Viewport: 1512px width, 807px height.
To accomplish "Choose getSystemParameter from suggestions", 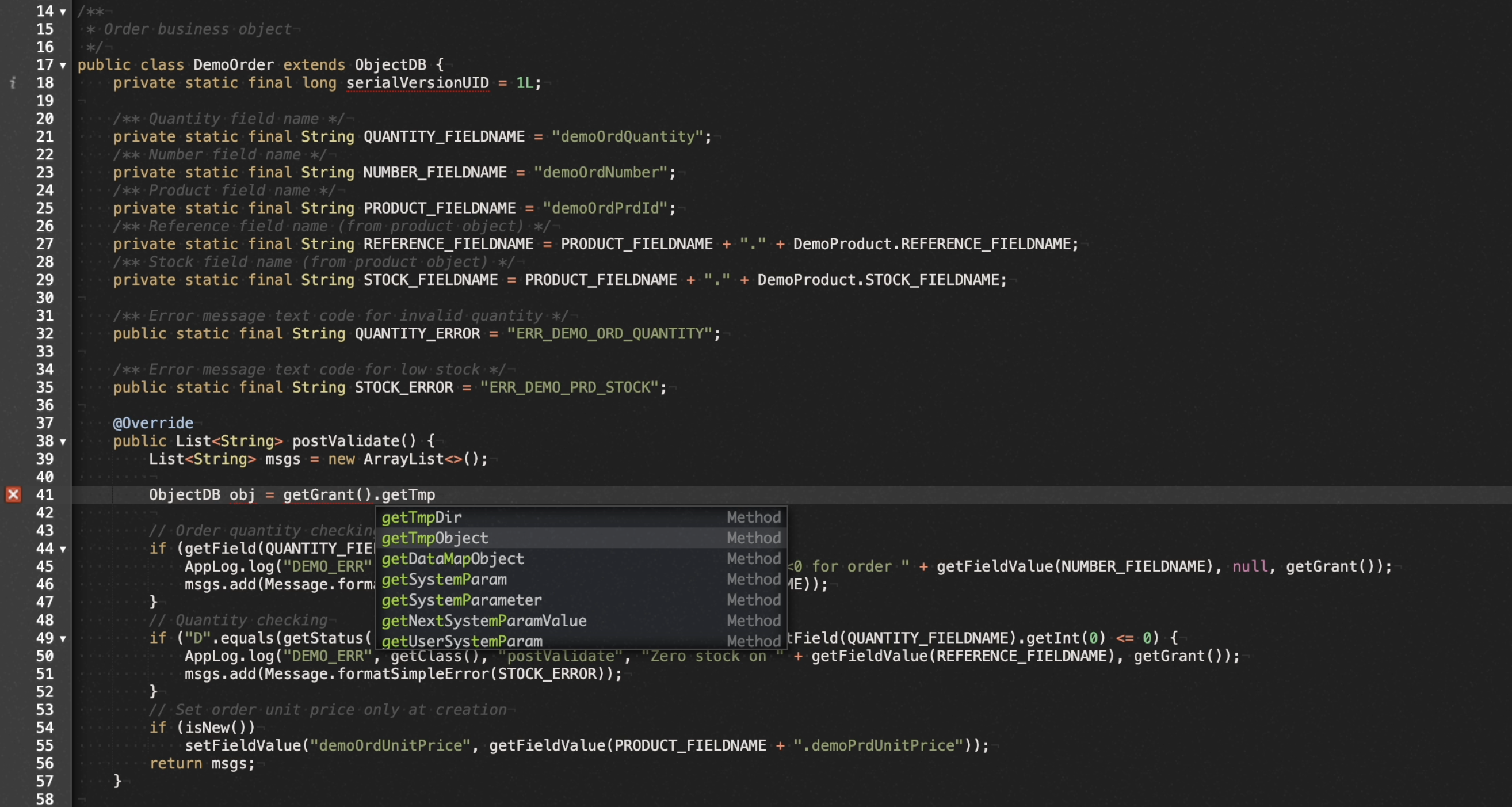I will (461, 600).
